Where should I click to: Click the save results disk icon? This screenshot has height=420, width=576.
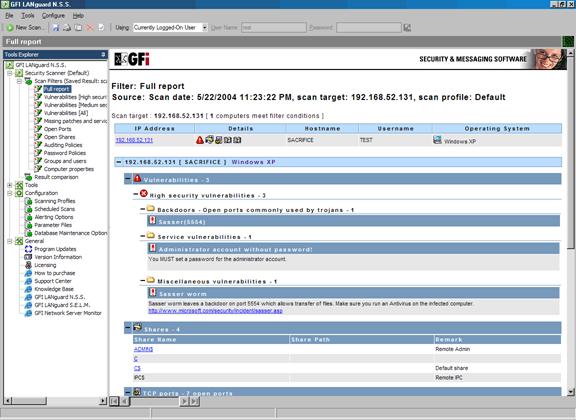tap(55, 28)
